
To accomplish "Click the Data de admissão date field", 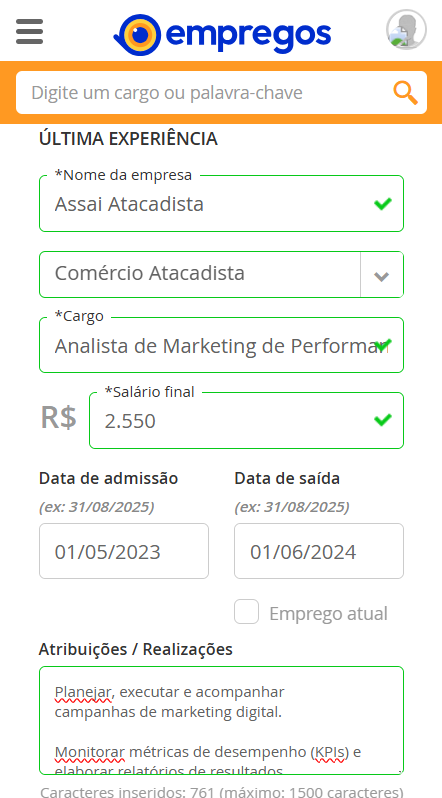I will 124,551.
